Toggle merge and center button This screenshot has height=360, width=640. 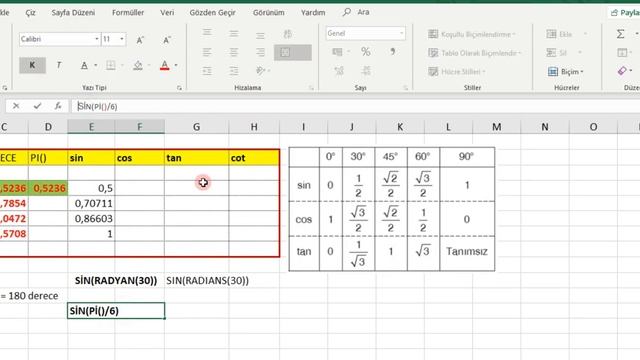point(293,52)
